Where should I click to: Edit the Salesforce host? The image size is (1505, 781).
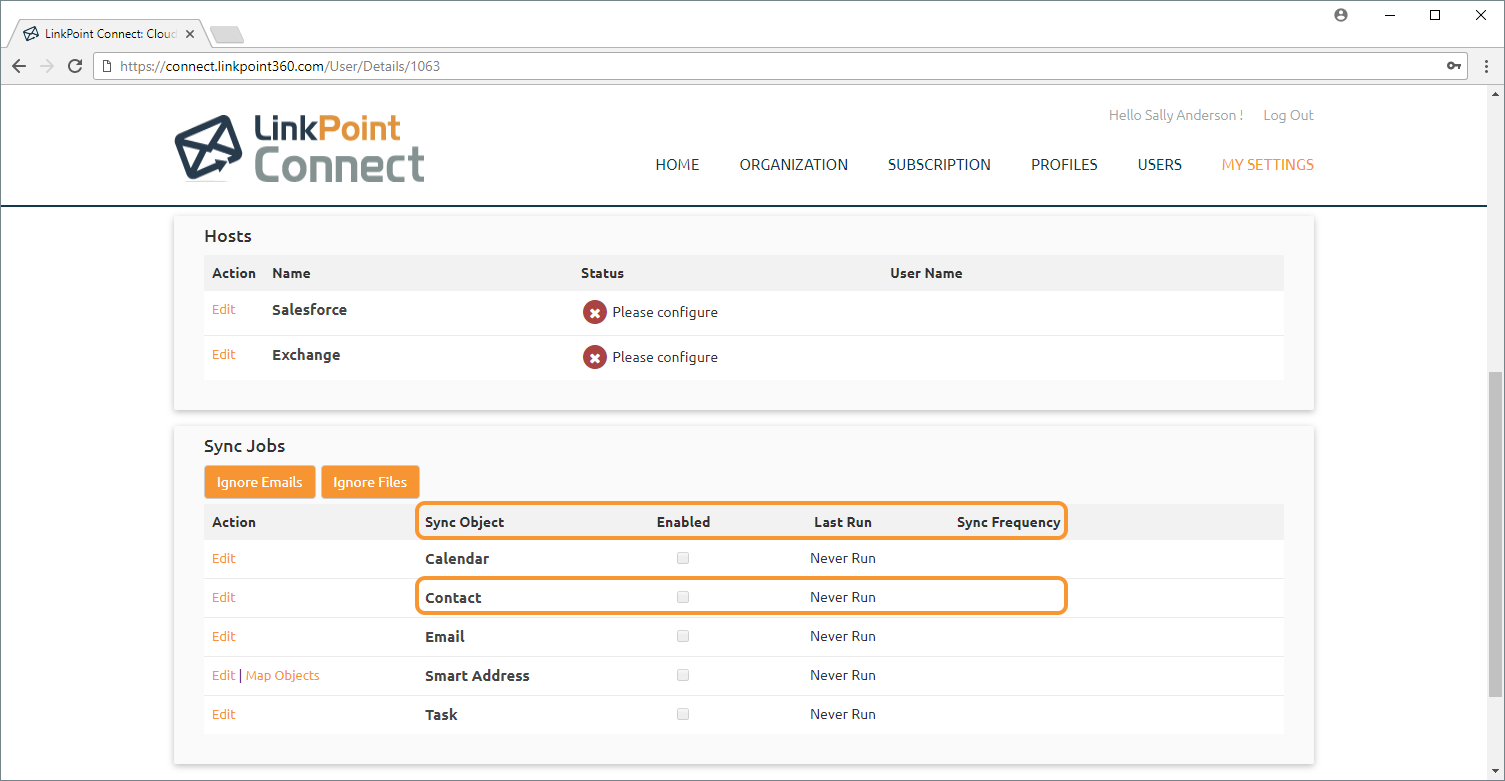[x=223, y=310]
